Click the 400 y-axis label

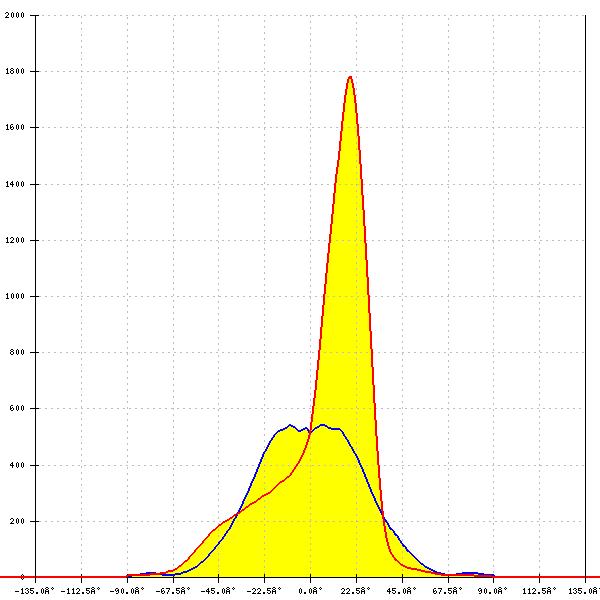(17, 465)
